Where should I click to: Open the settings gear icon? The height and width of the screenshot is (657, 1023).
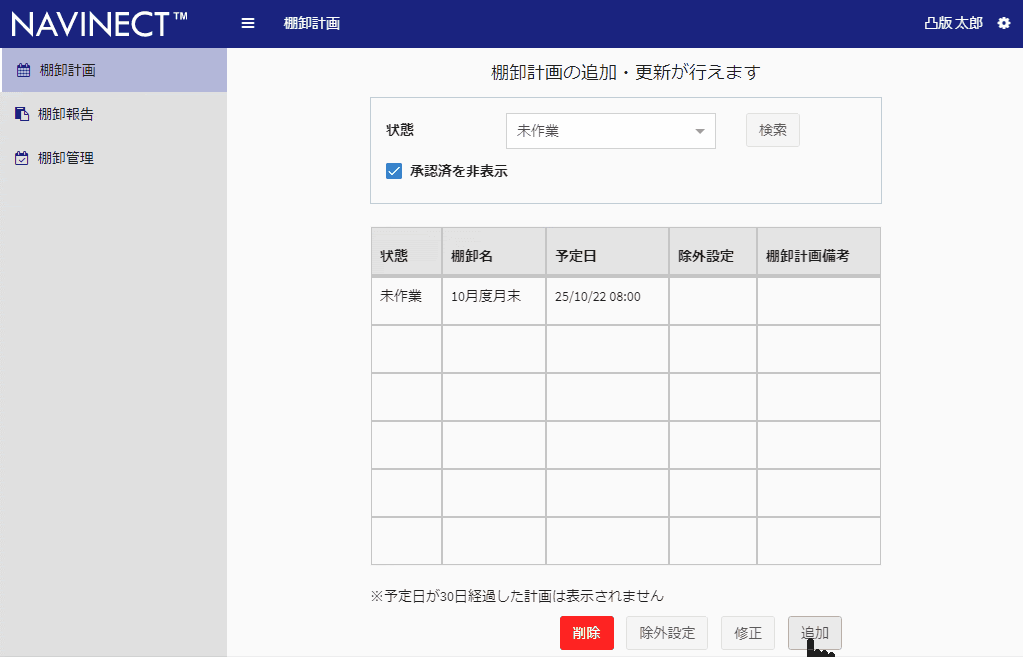coord(1004,22)
